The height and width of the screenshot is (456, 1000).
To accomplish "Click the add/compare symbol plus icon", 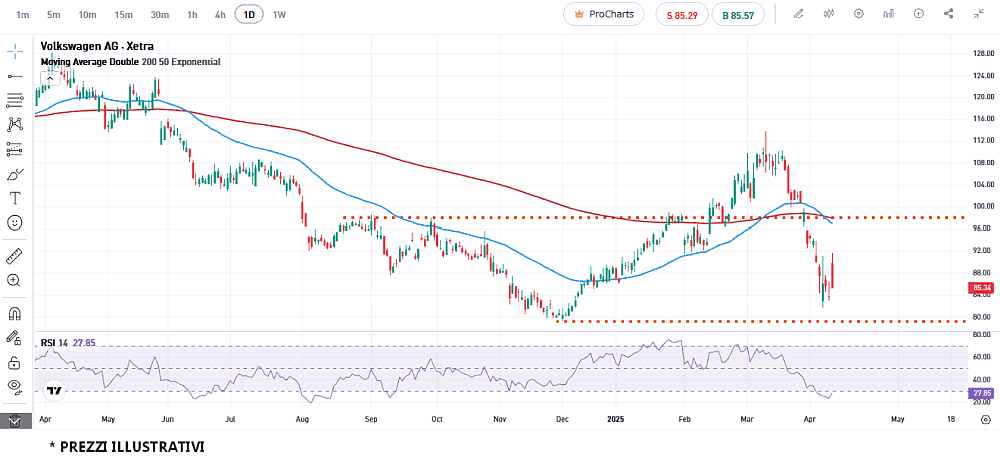I will click(x=918, y=13).
